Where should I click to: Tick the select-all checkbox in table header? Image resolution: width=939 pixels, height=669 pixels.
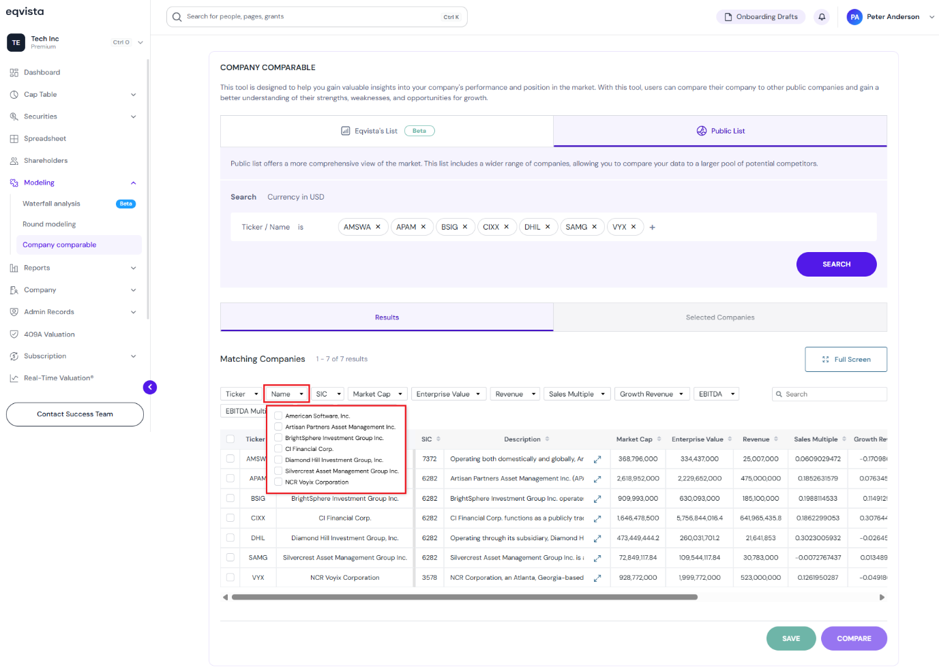[231, 440]
